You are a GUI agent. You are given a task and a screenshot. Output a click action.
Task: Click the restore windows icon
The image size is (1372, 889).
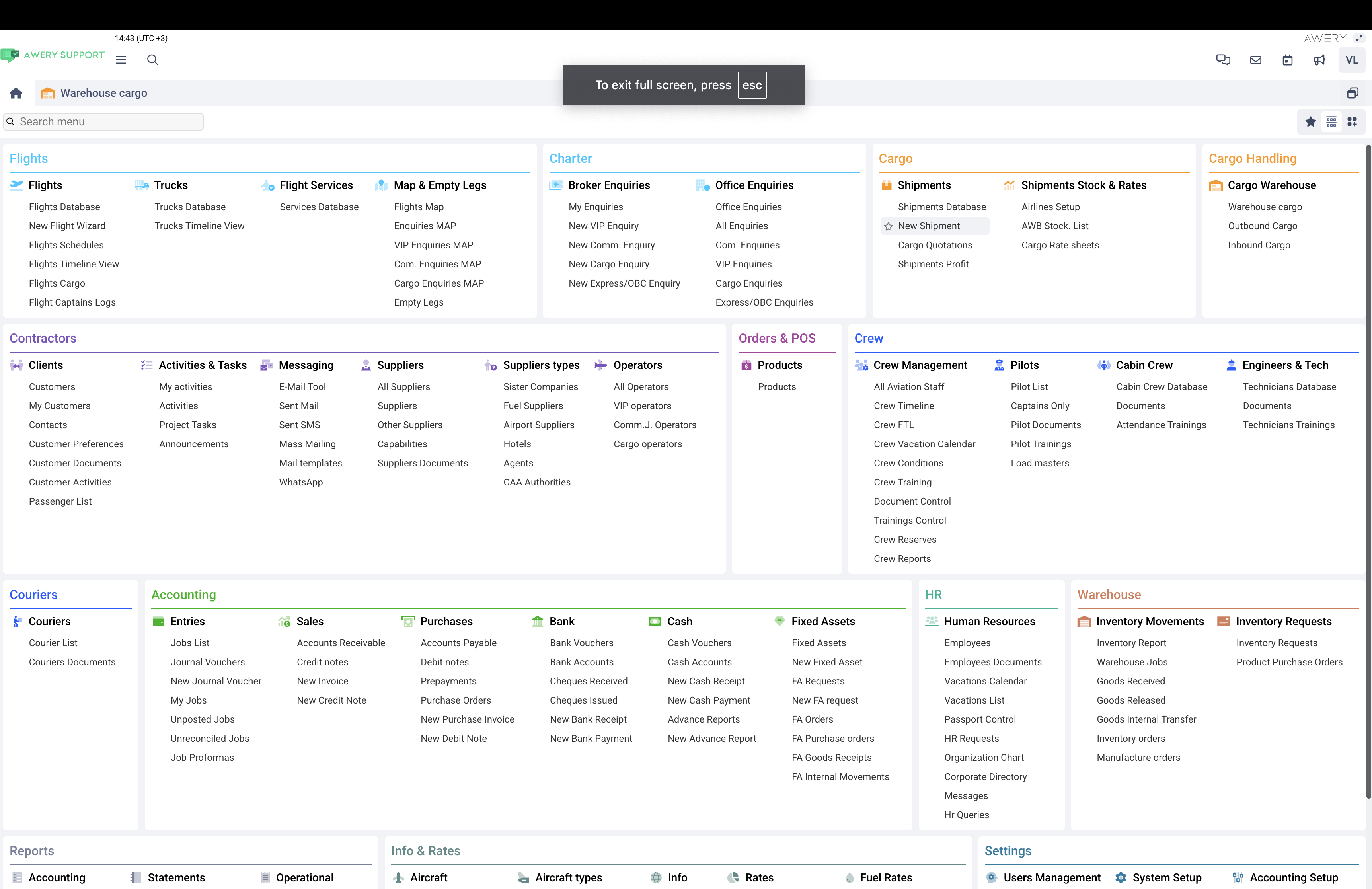coord(1353,93)
